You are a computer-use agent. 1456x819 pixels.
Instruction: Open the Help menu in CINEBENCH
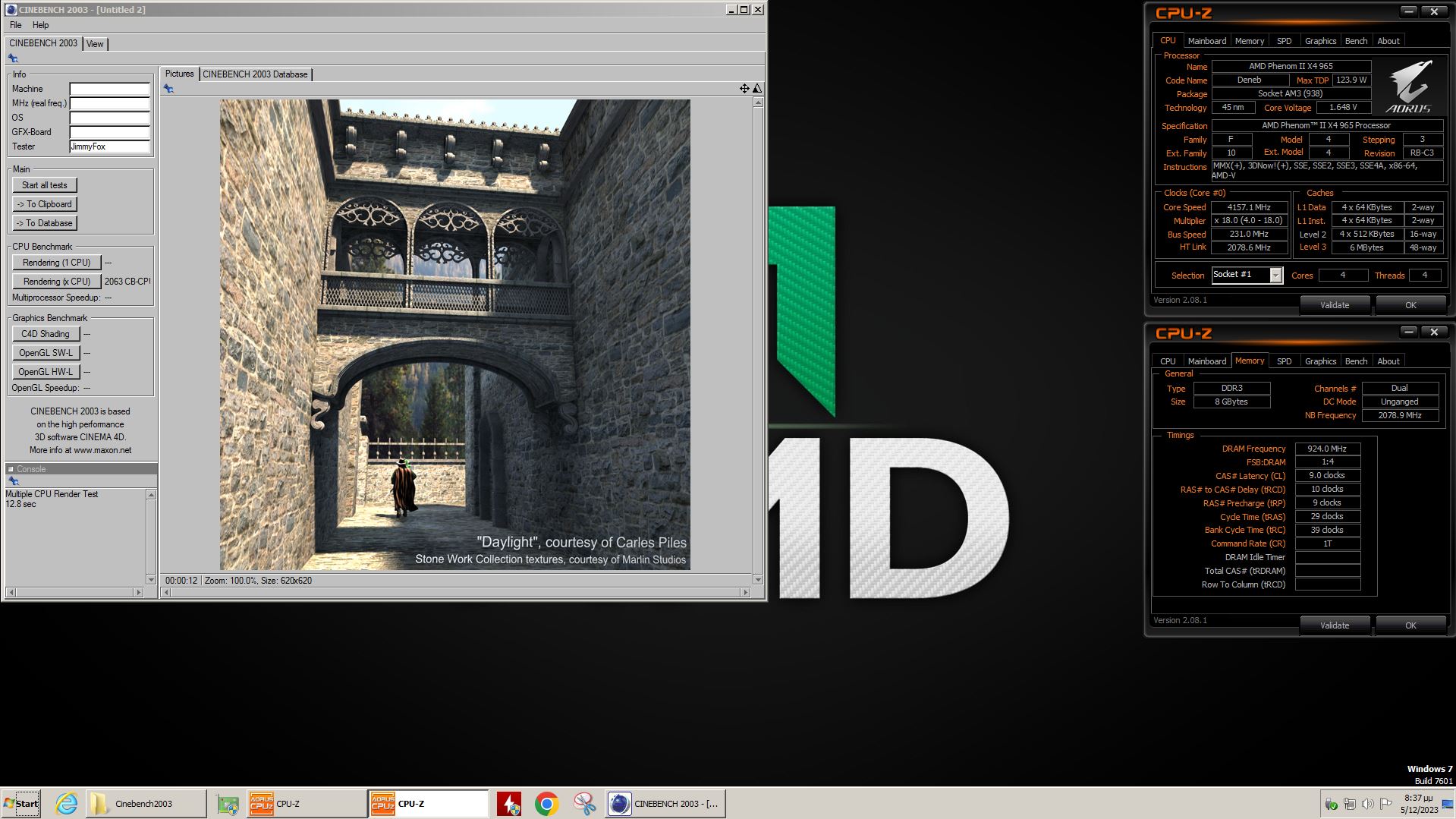tap(40, 25)
